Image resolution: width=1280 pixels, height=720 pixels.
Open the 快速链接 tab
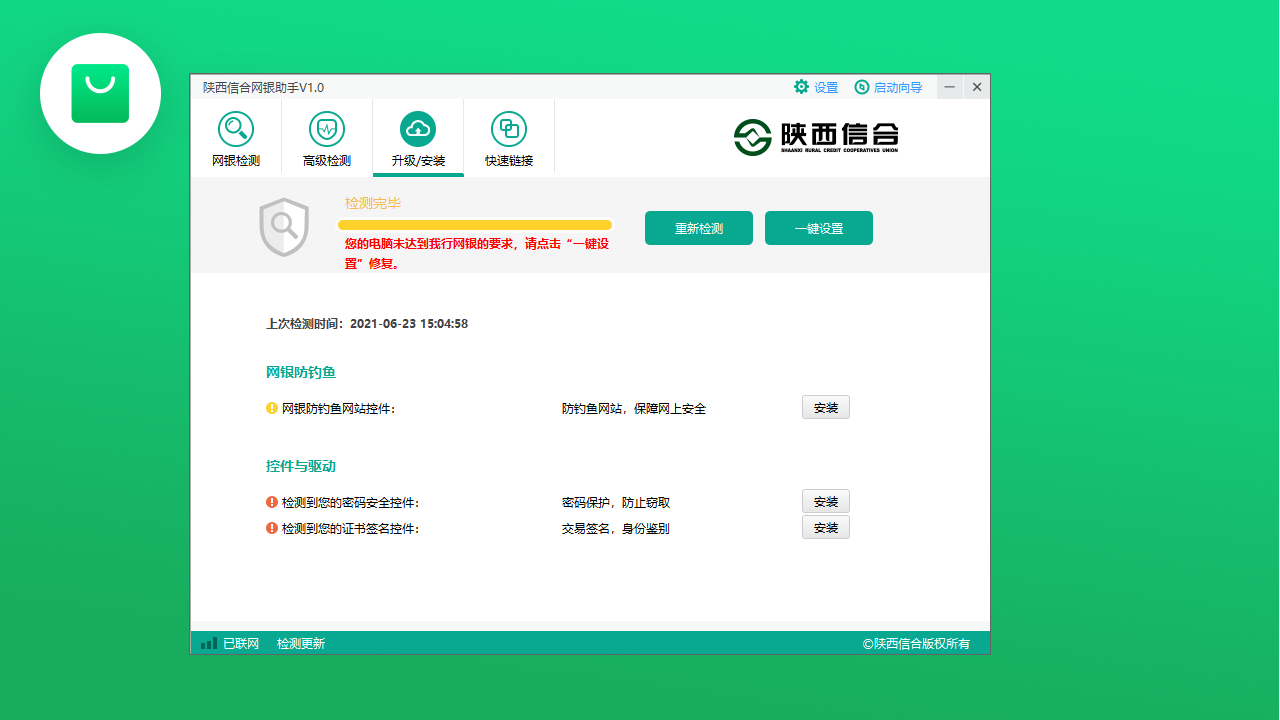tap(510, 140)
